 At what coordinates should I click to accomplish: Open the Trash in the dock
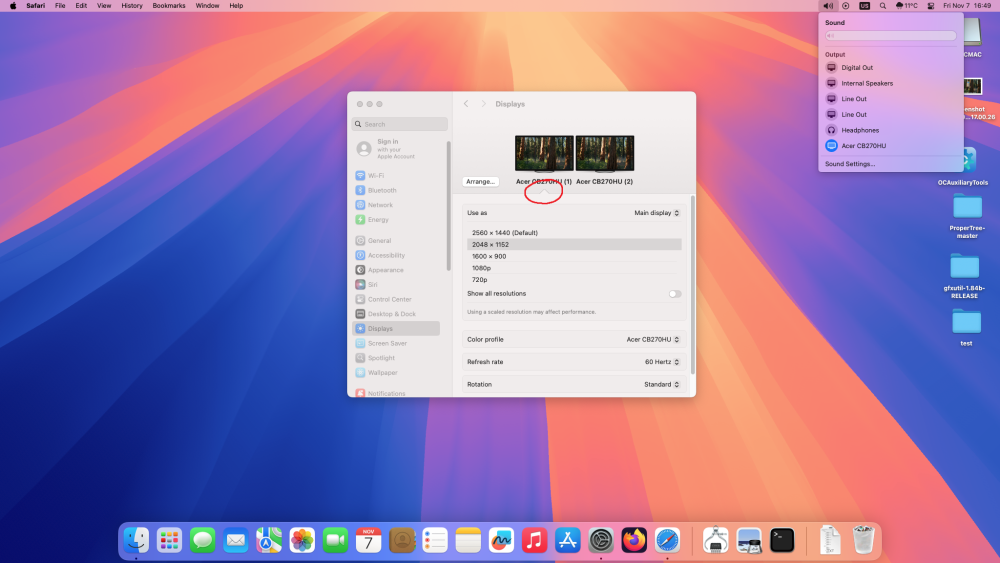(x=864, y=540)
